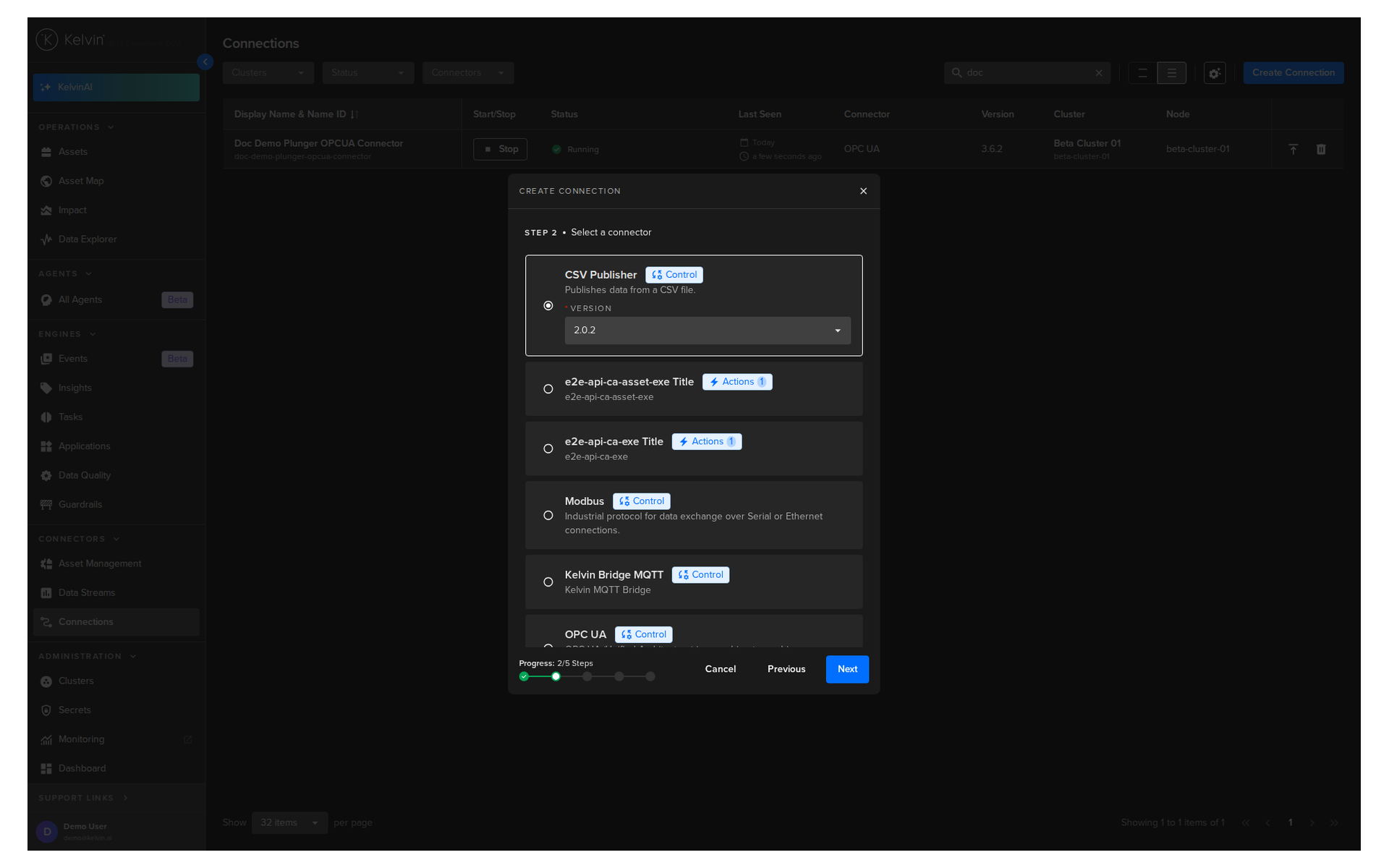Open the Connectors filter dropdown
The width and height of the screenshot is (1389, 868).
coord(468,72)
